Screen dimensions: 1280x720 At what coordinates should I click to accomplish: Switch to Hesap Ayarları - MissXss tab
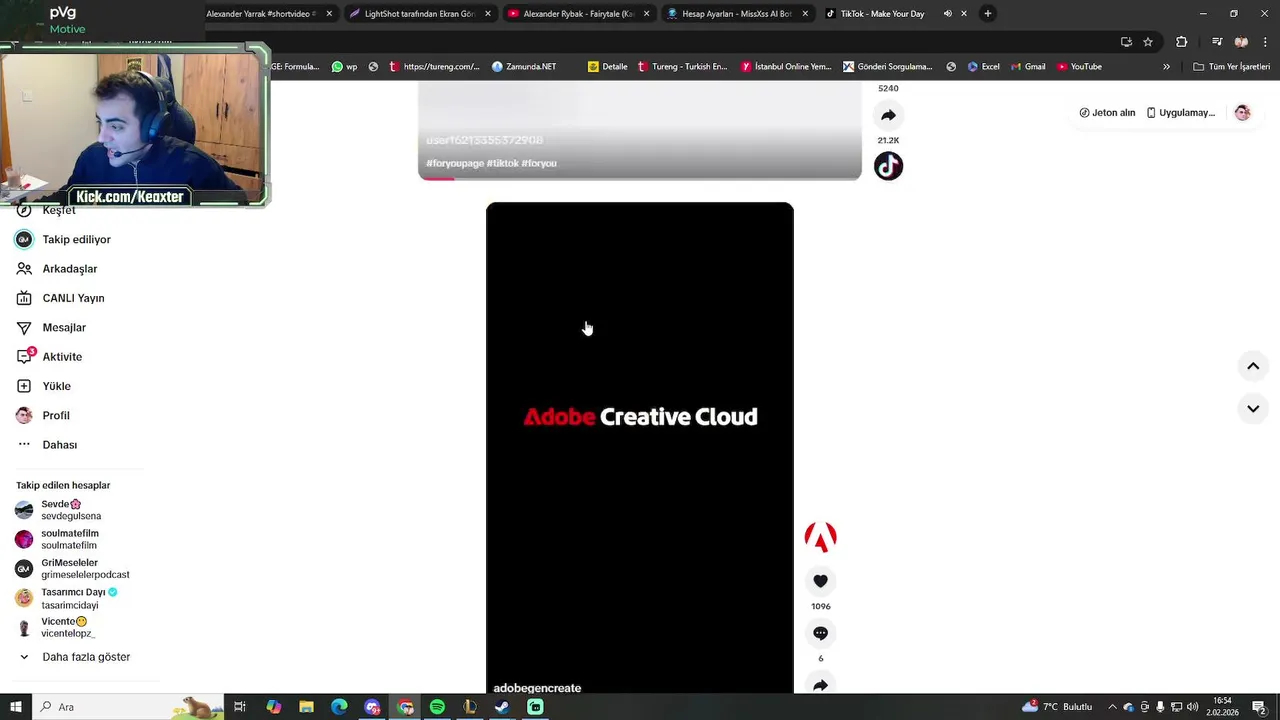pos(737,14)
